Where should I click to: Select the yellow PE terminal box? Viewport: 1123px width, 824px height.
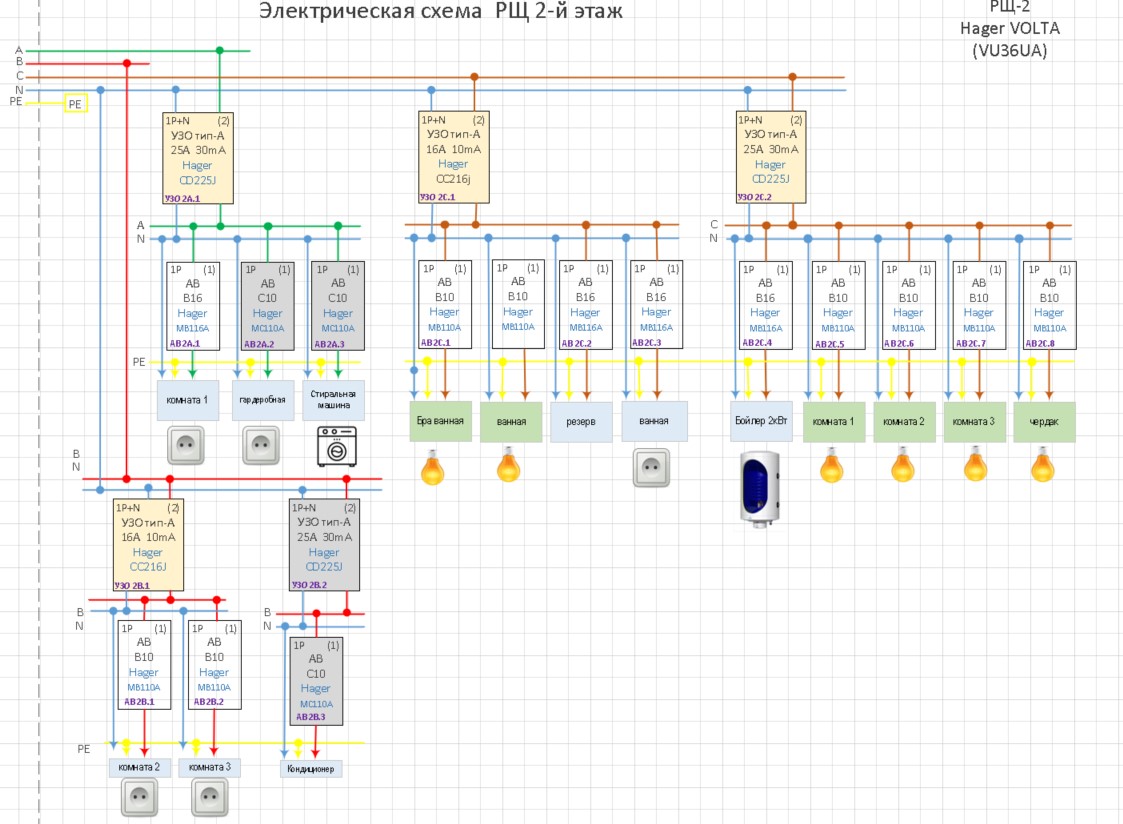point(75,104)
